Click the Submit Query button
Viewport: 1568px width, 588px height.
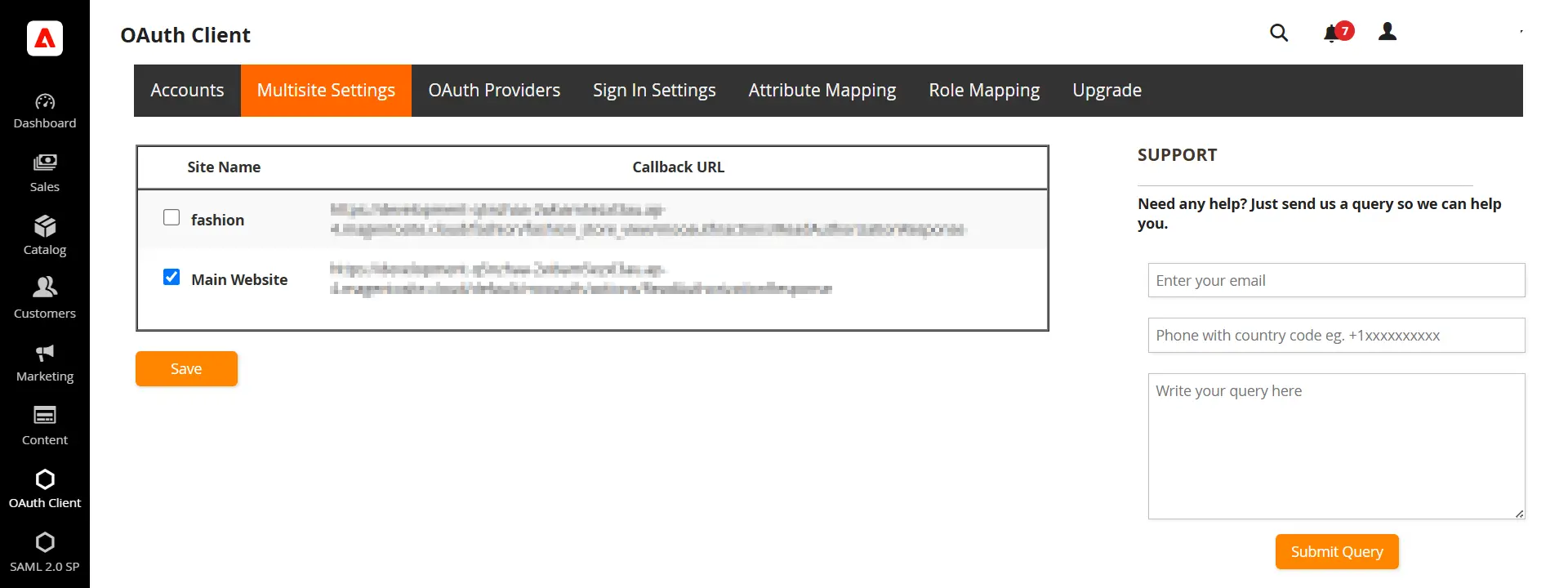click(1337, 552)
